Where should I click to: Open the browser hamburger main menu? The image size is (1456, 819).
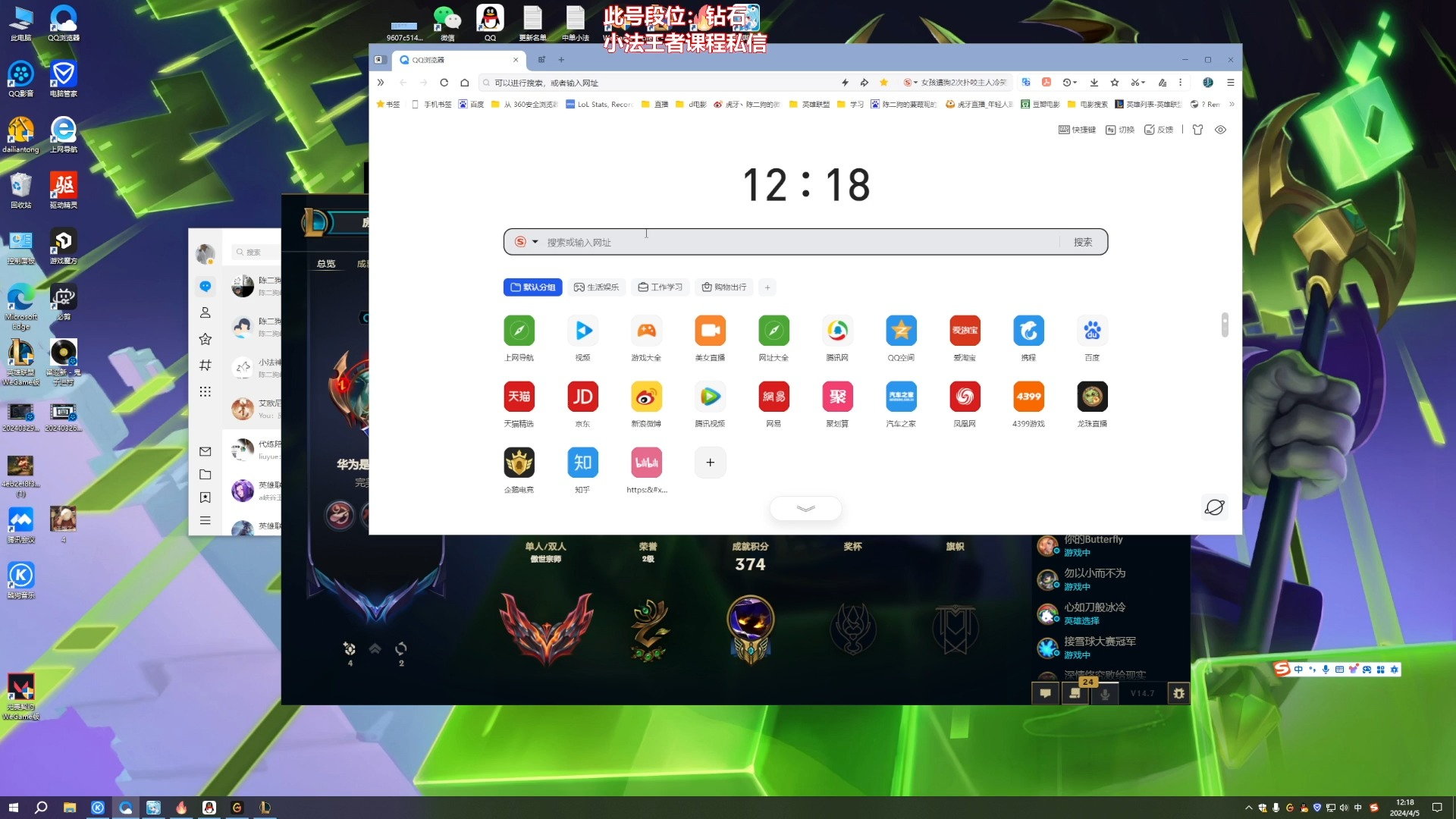1231,83
